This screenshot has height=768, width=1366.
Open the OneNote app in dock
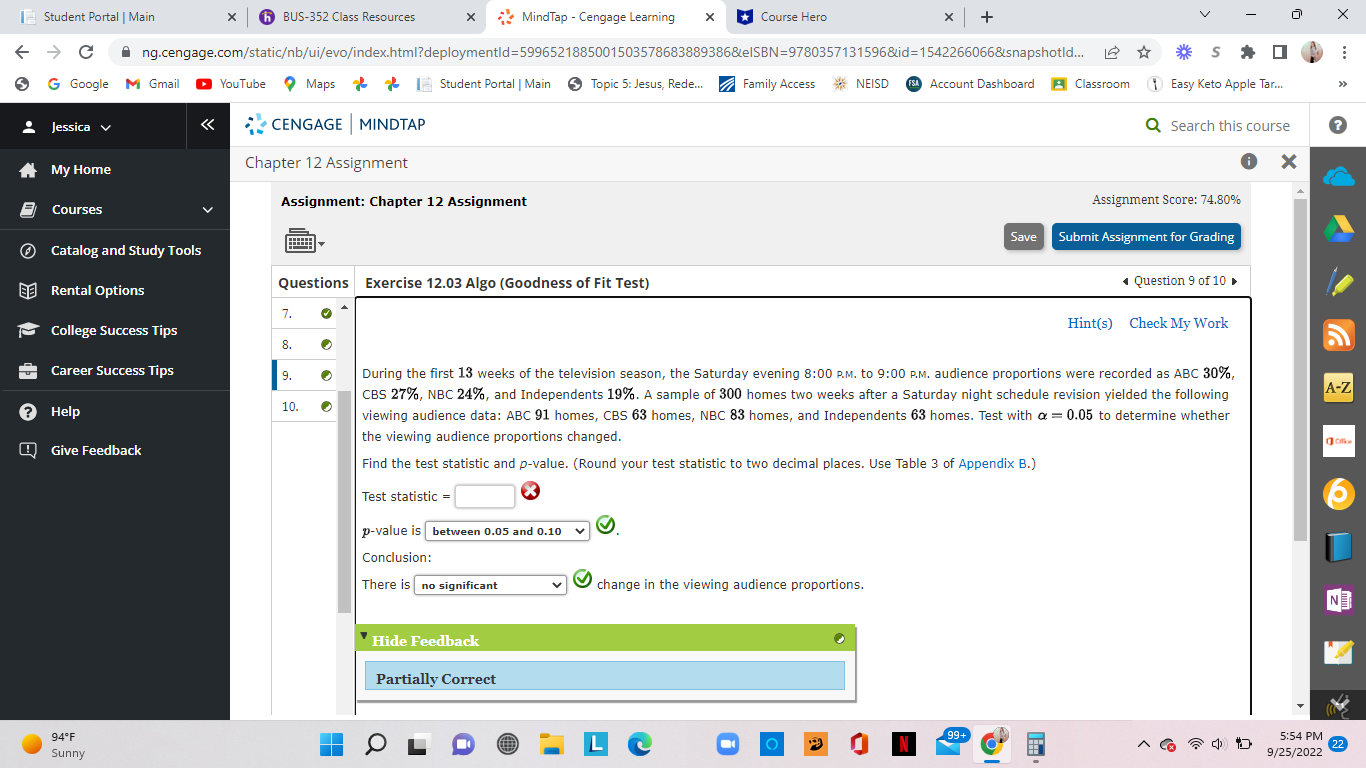(1338, 600)
